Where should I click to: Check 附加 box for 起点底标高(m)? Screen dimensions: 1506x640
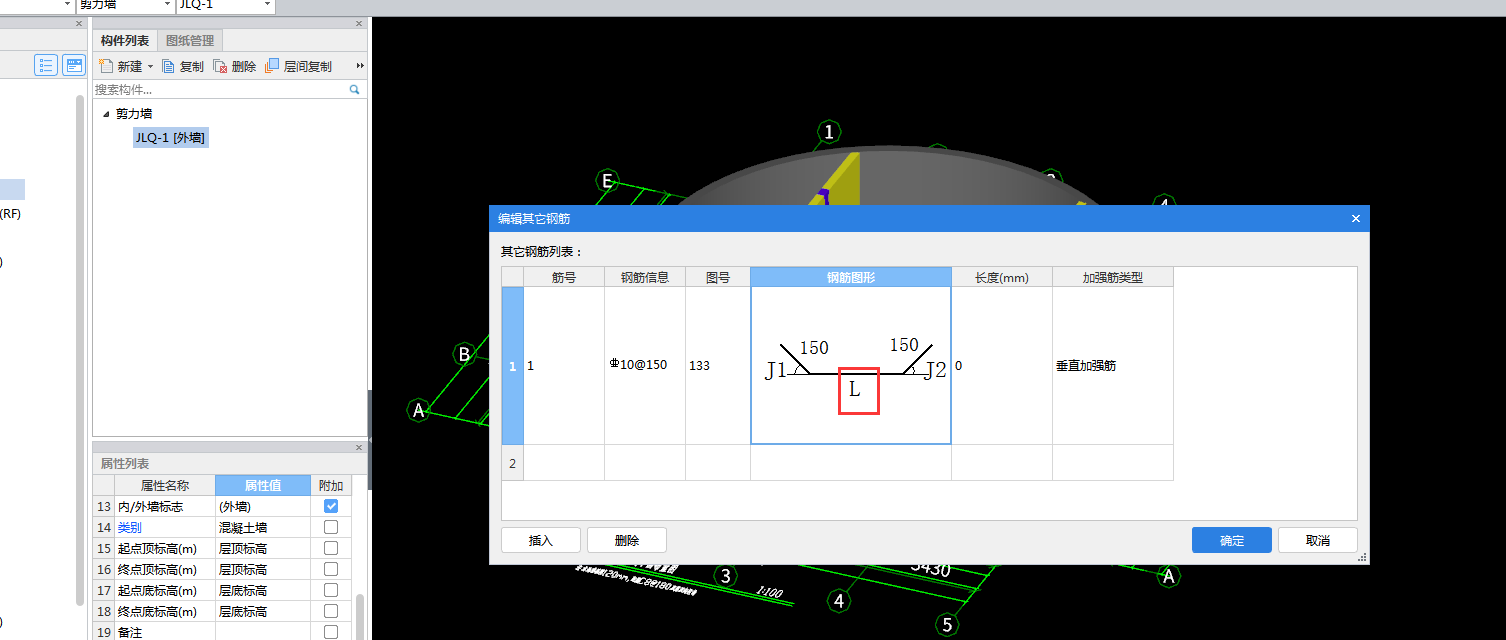pyautogui.click(x=331, y=590)
